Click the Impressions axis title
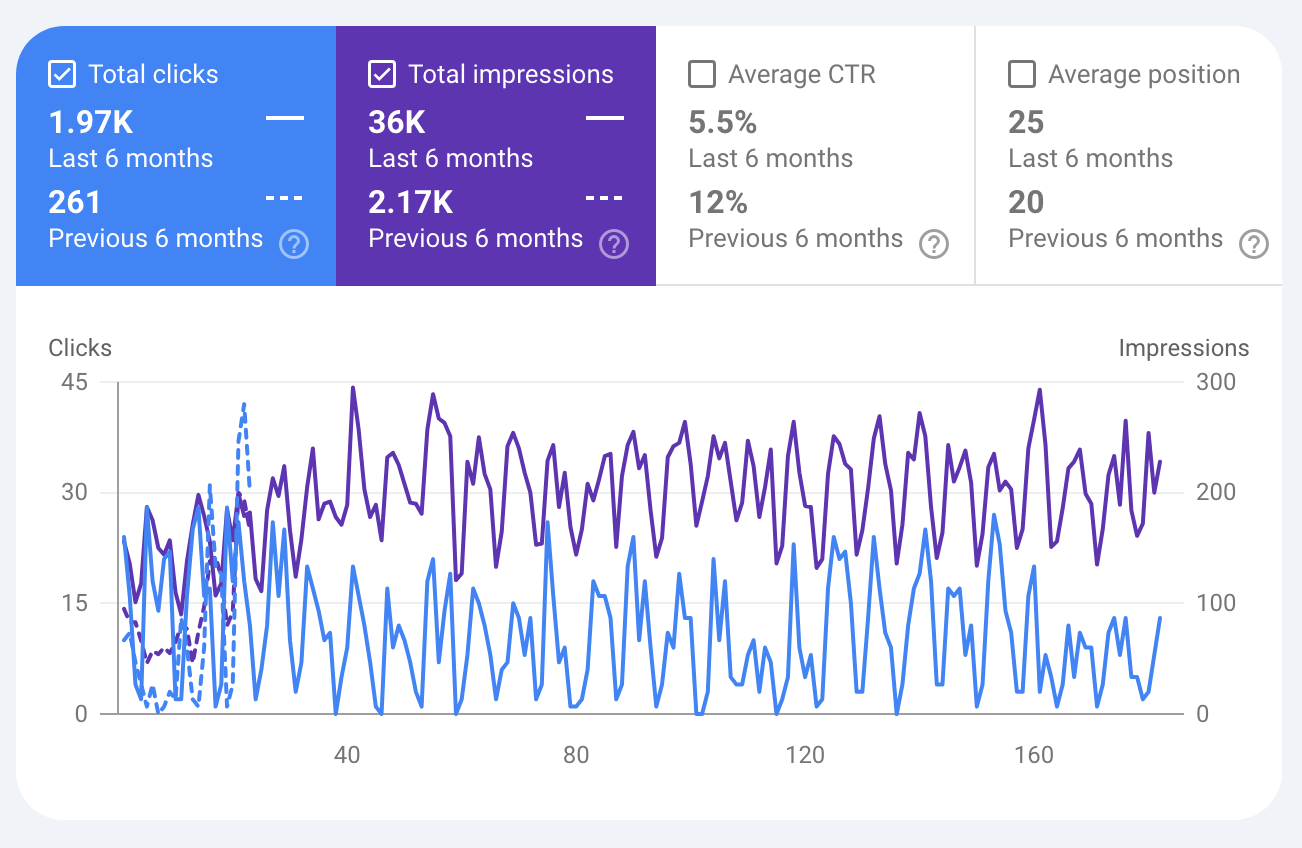Viewport: 1302px width, 848px height. pyautogui.click(x=1183, y=348)
